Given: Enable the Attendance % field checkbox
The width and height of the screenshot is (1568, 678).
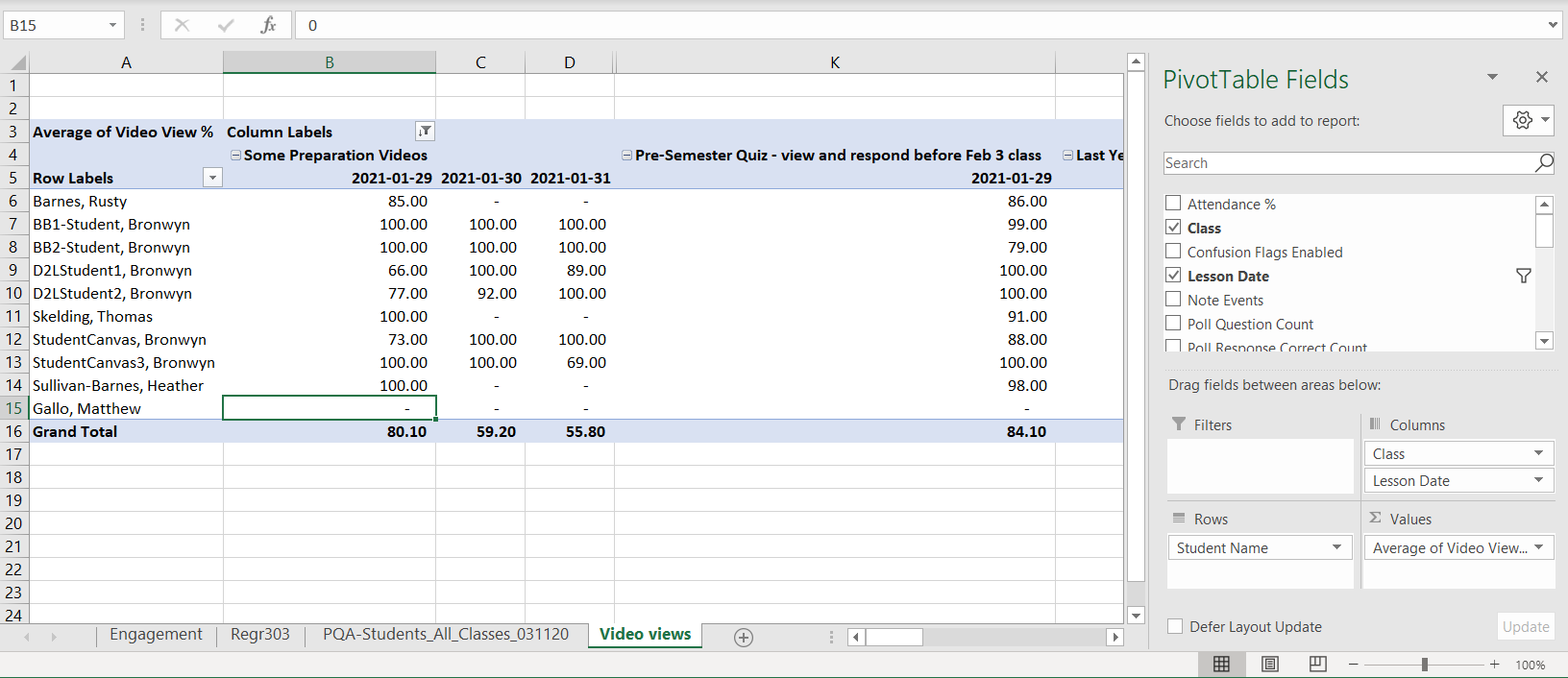Looking at the screenshot, I should [1173, 204].
